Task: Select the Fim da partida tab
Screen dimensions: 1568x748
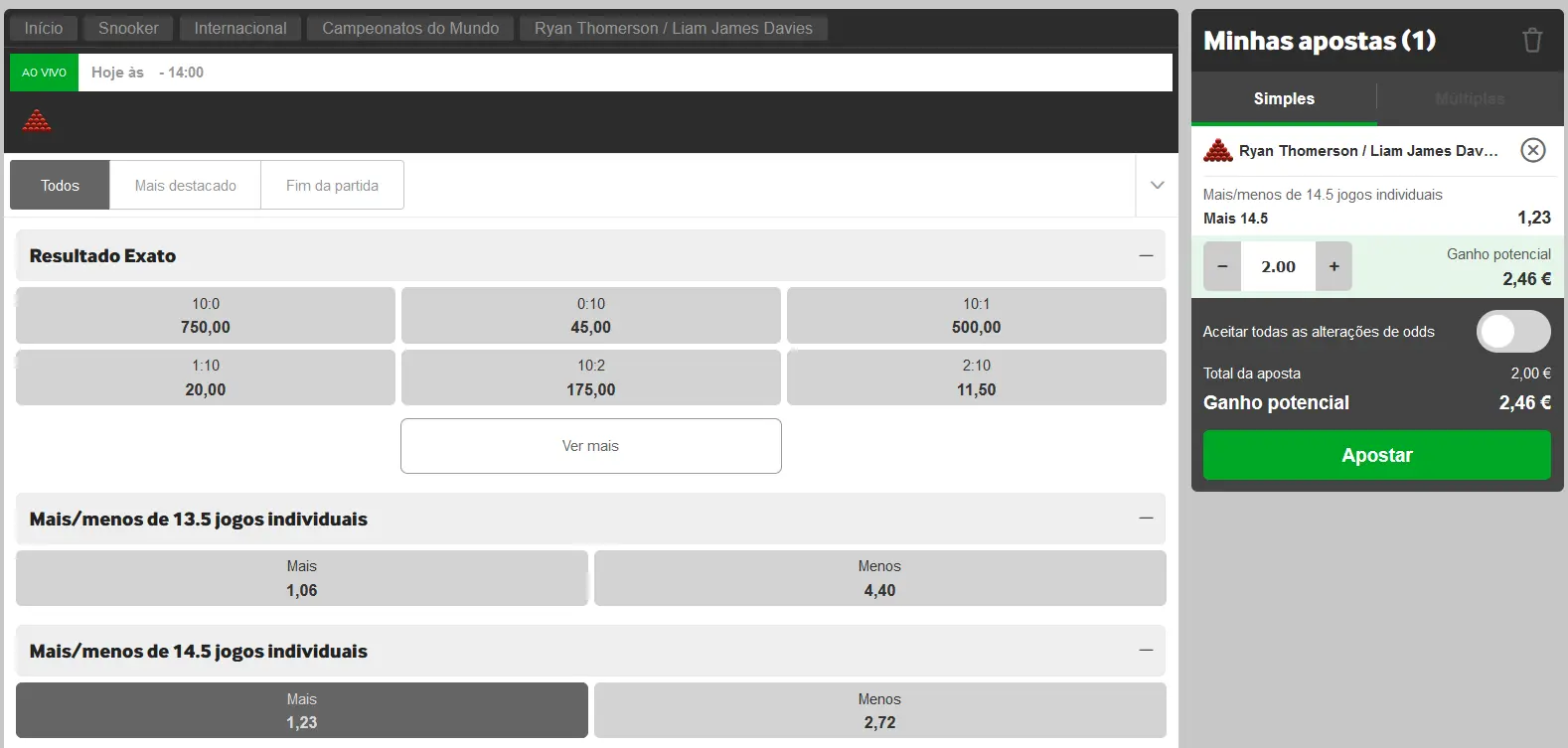Action: click(x=332, y=185)
